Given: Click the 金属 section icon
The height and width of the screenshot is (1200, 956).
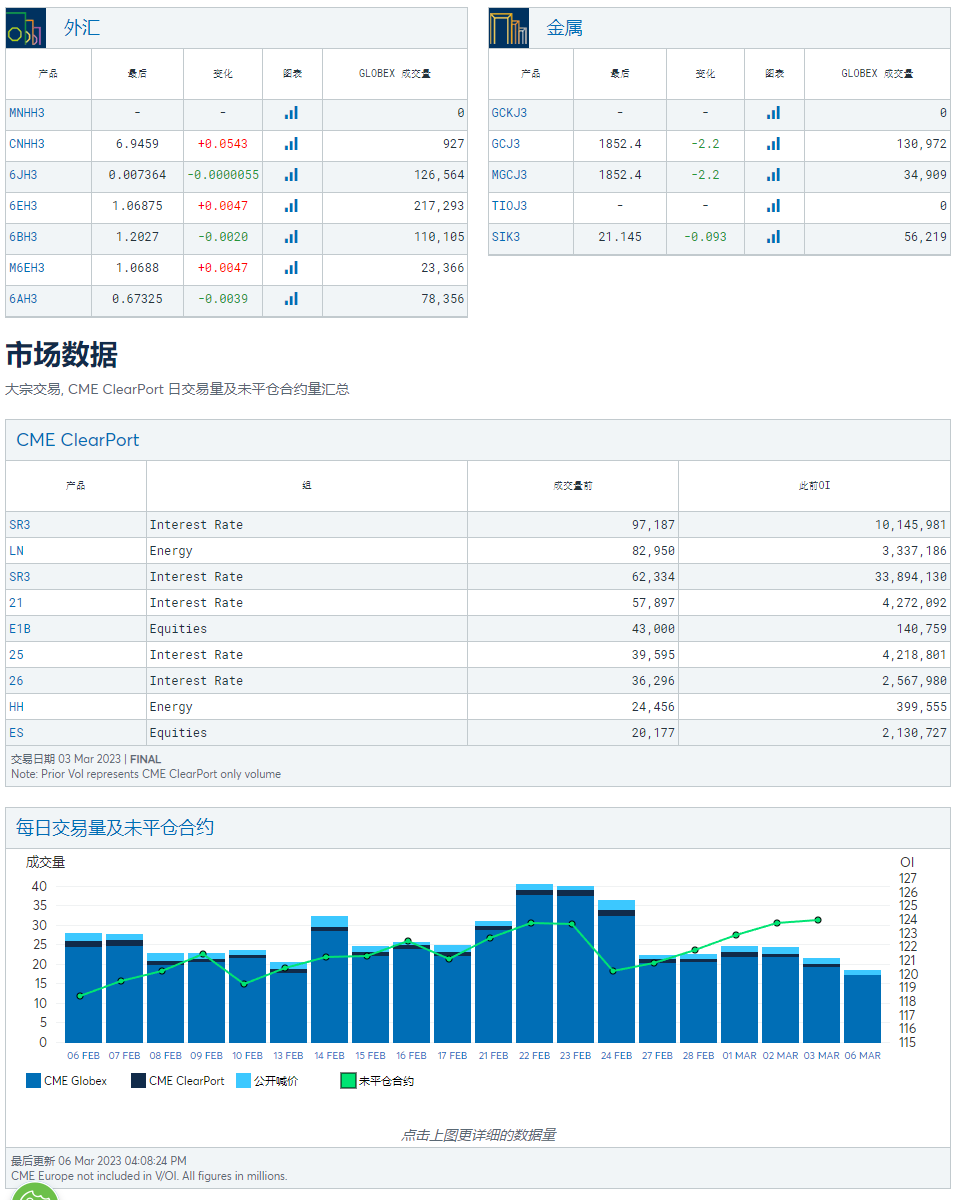Looking at the screenshot, I should point(509,28).
